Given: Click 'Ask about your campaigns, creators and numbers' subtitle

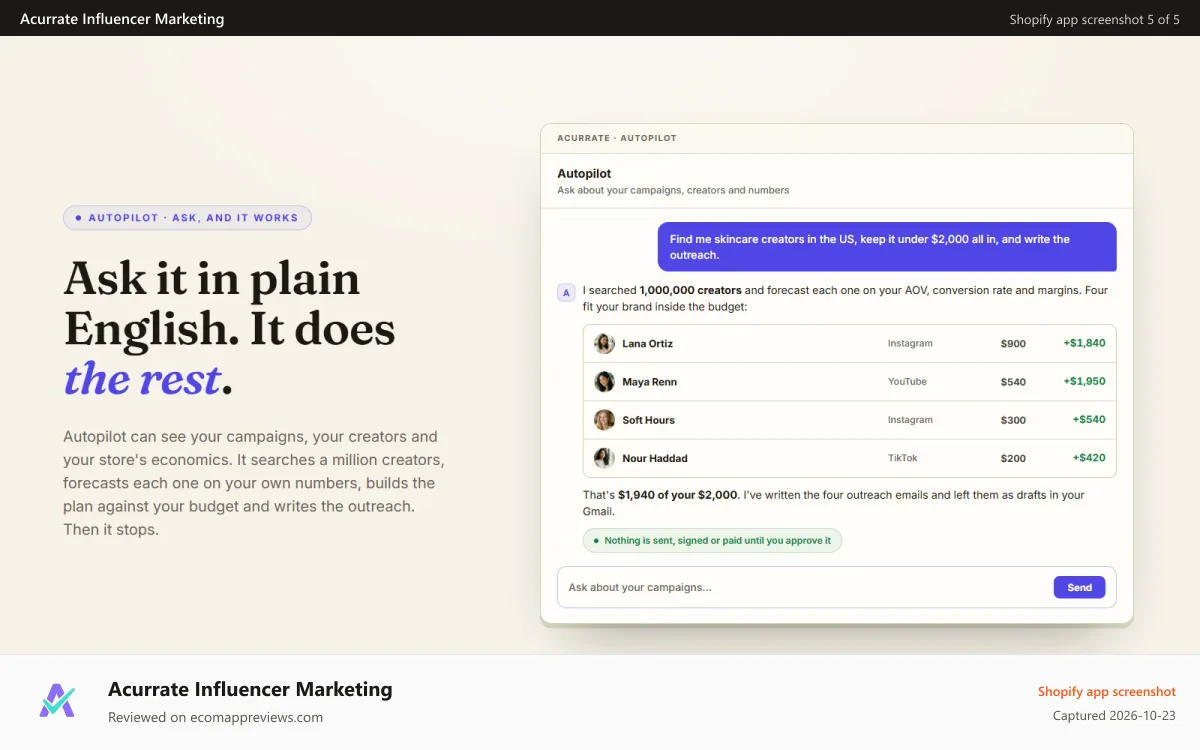Looking at the screenshot, I should pos(673,190).
